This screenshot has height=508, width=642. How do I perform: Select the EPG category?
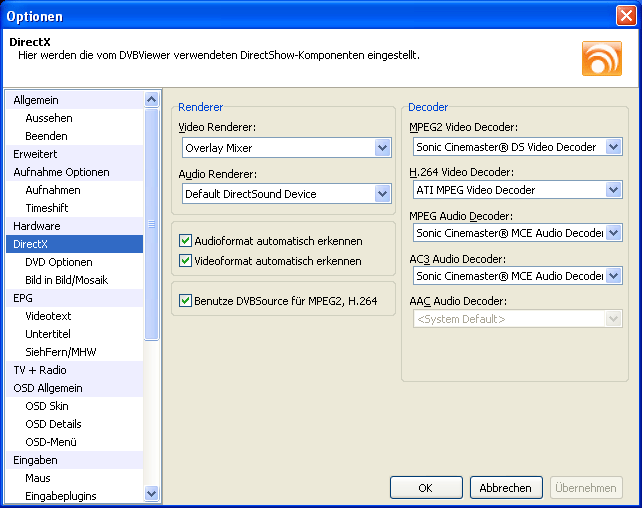point(23,298)
